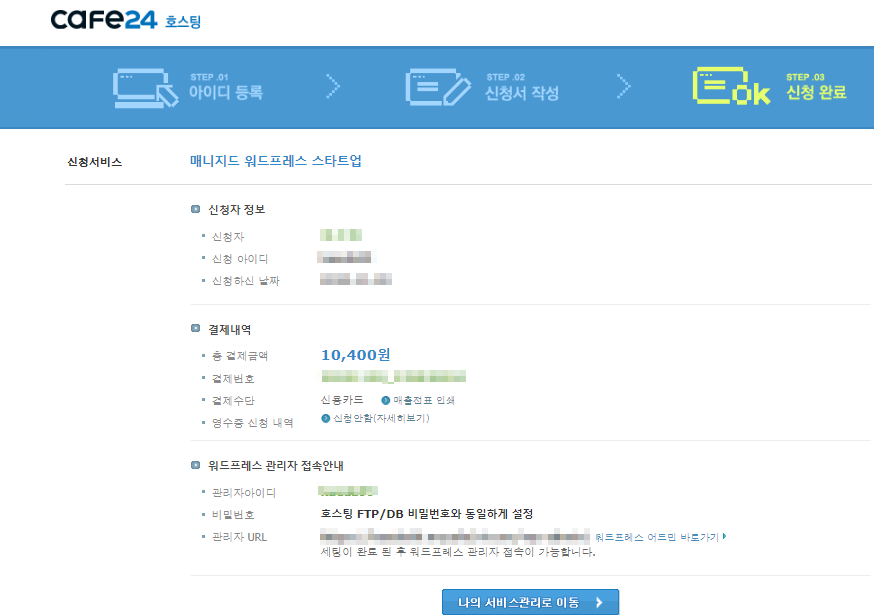
Task: Click the Step 02 application form icon
Action: click(x=438, y=87)
